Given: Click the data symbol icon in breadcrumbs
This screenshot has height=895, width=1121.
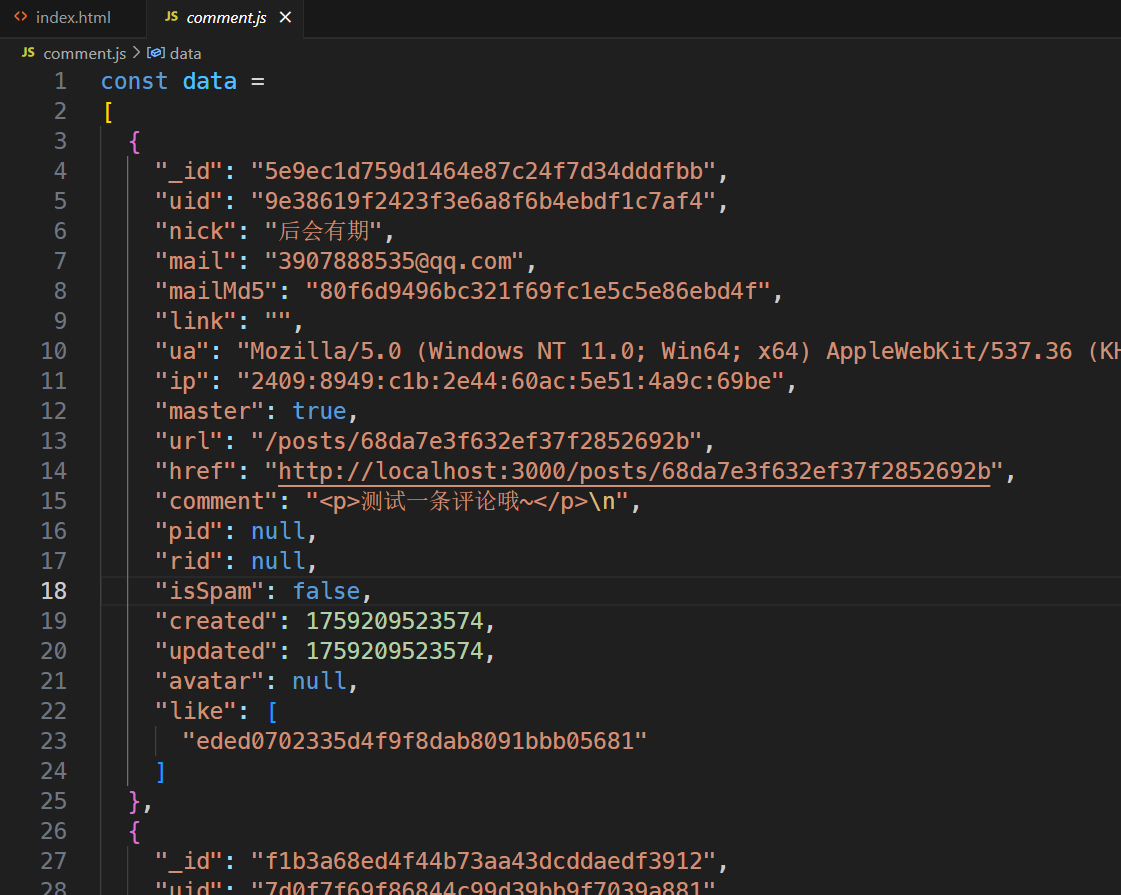Looking at the screenshot, I should point(156,53).
